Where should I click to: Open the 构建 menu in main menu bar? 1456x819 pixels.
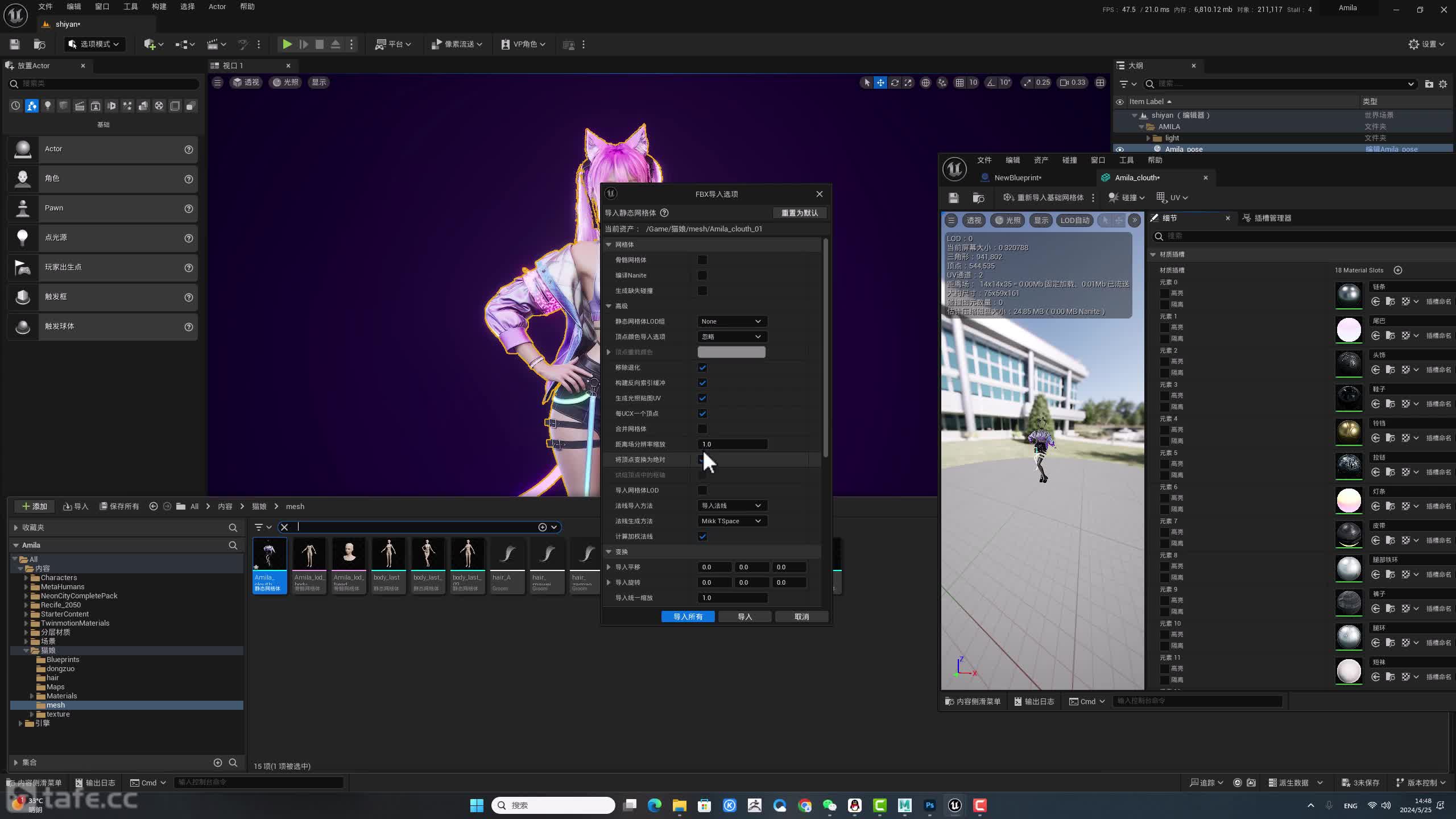coord(159,7)
